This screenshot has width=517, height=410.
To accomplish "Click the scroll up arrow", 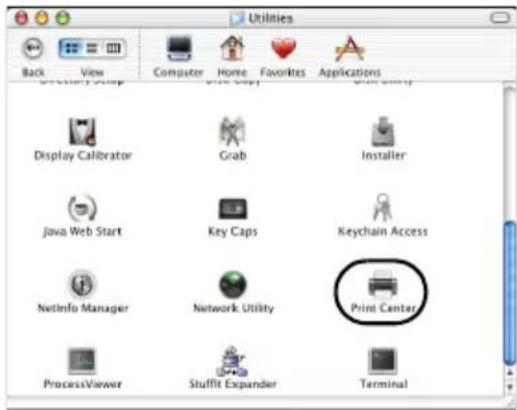I will (510, 373).
